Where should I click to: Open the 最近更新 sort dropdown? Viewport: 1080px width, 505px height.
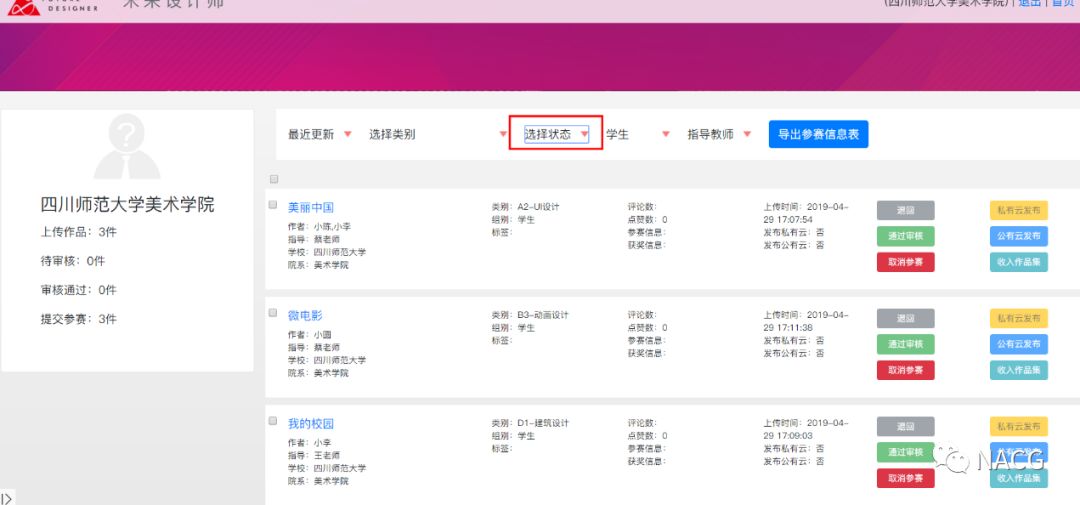[x=320, y=134]
